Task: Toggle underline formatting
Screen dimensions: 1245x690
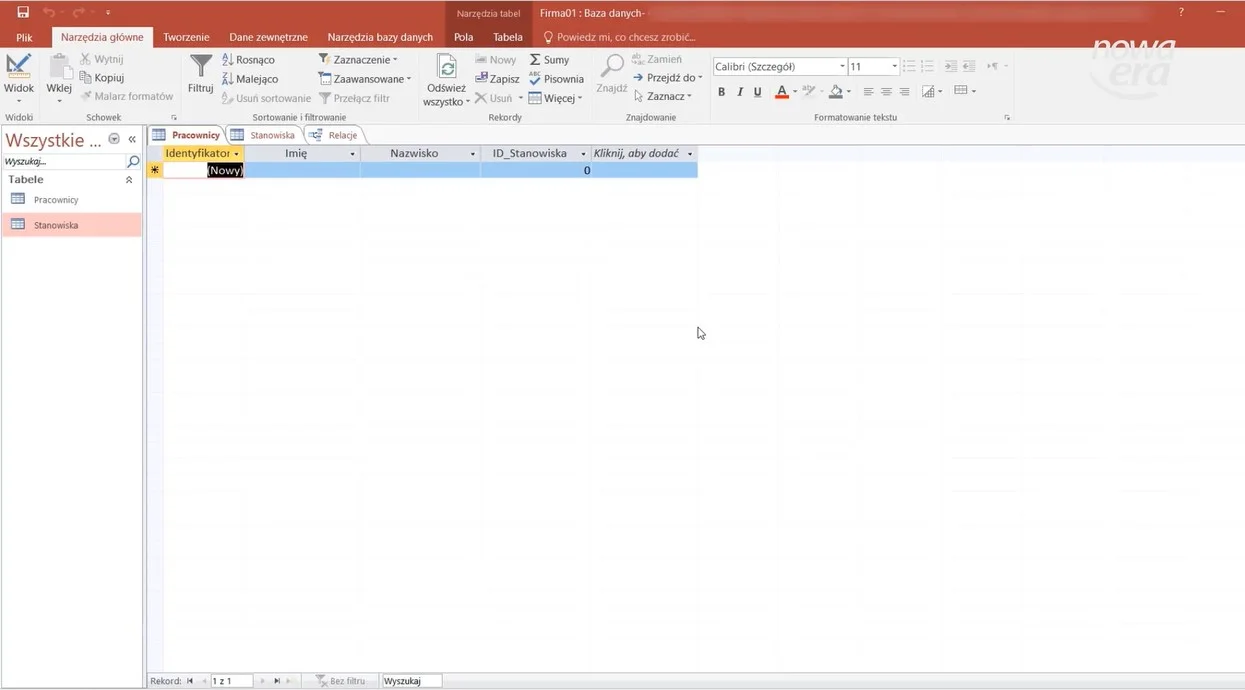Action: [x=758, y=92]
